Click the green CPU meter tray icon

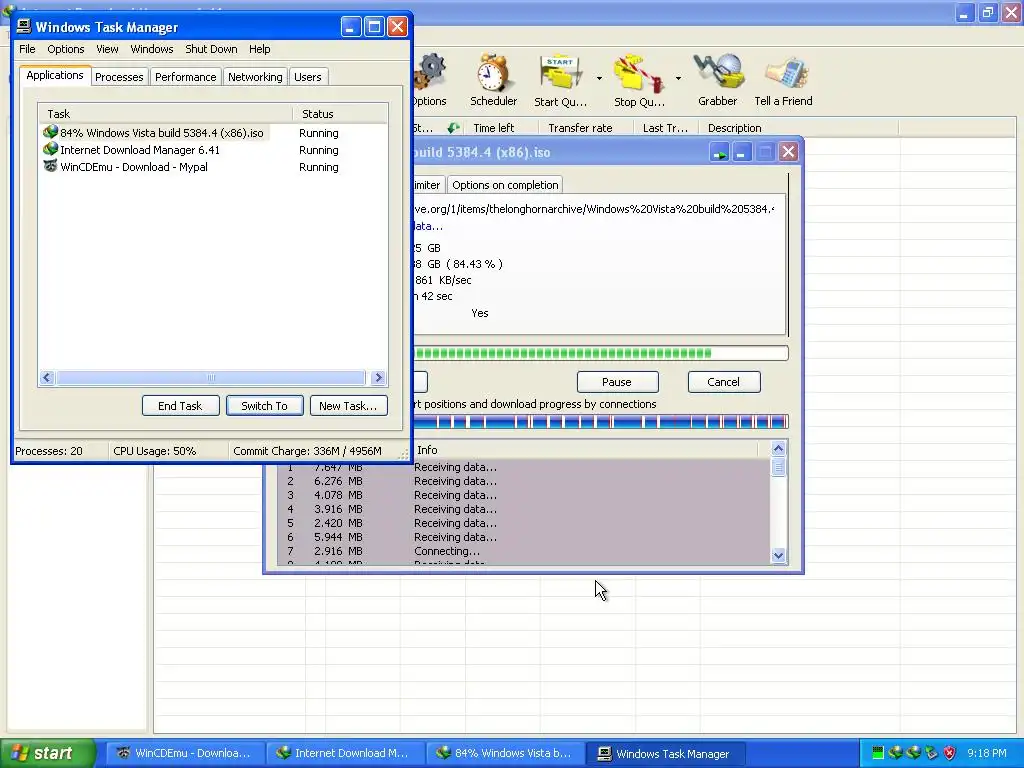point(878,753)
